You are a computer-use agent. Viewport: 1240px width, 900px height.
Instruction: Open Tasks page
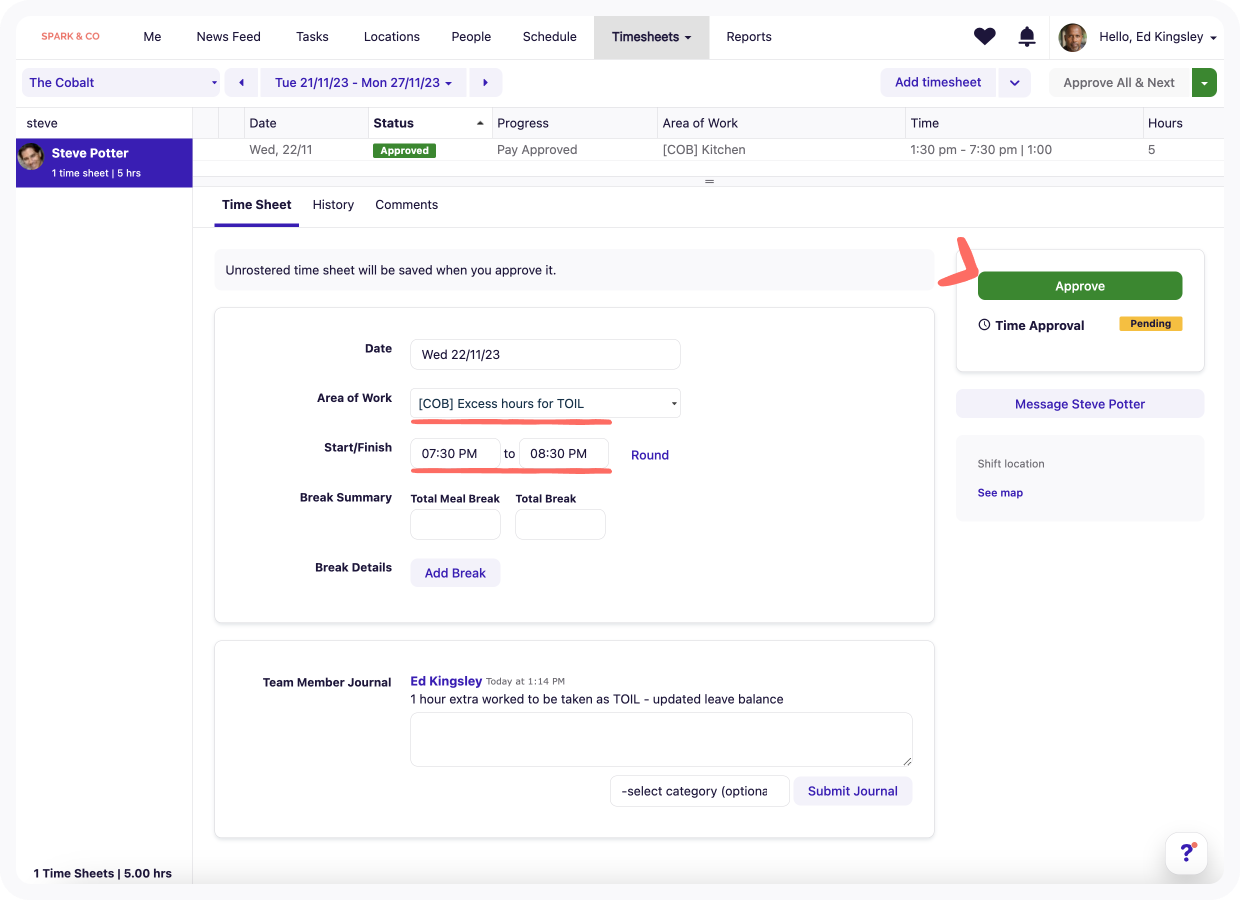tap(312, 37)
